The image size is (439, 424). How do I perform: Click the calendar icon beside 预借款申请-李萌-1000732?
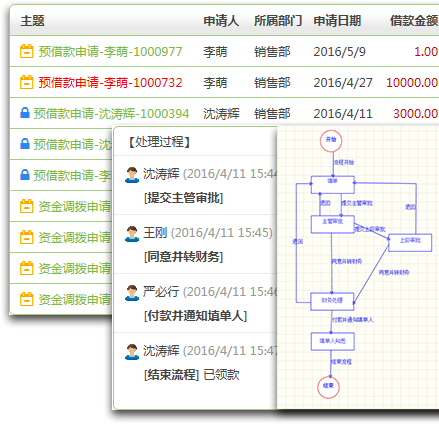point(26,82)
